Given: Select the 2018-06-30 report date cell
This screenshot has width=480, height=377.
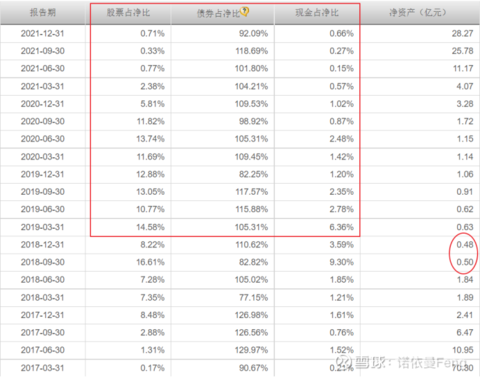Looking at the screenshot, I should (x=42, y=280).
